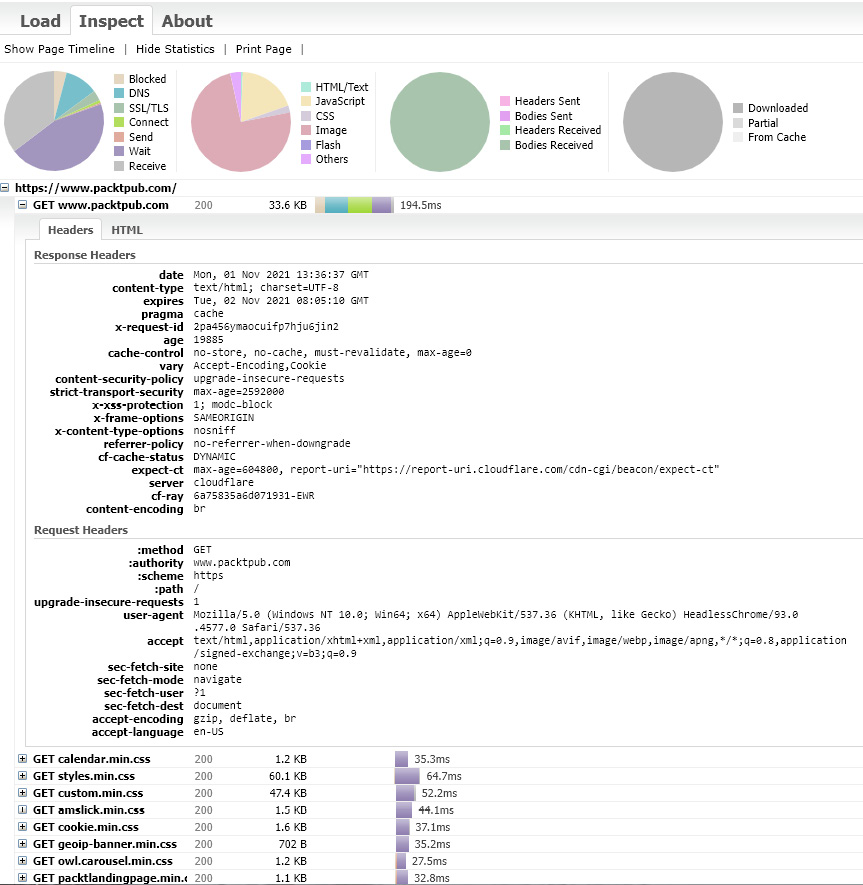
Task: Click the Headers Sent legend swatch
Action: (x=505, y=101)
